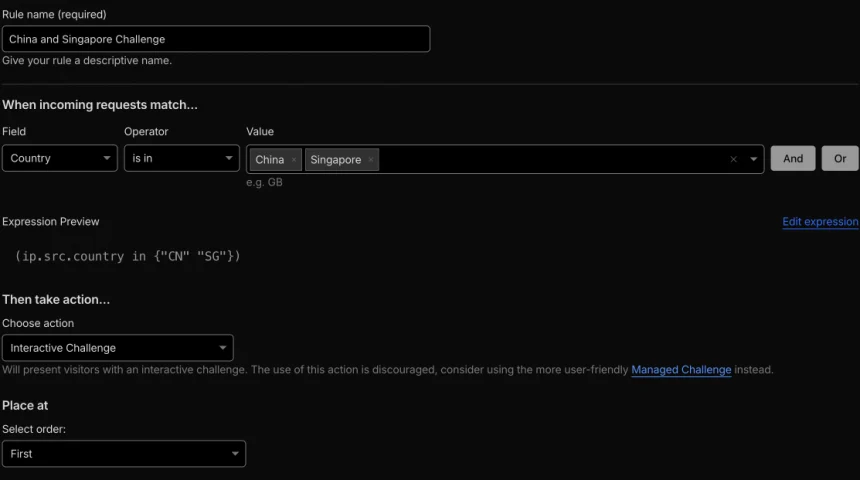Click empty space in Value input box

[x=550, y=159]
